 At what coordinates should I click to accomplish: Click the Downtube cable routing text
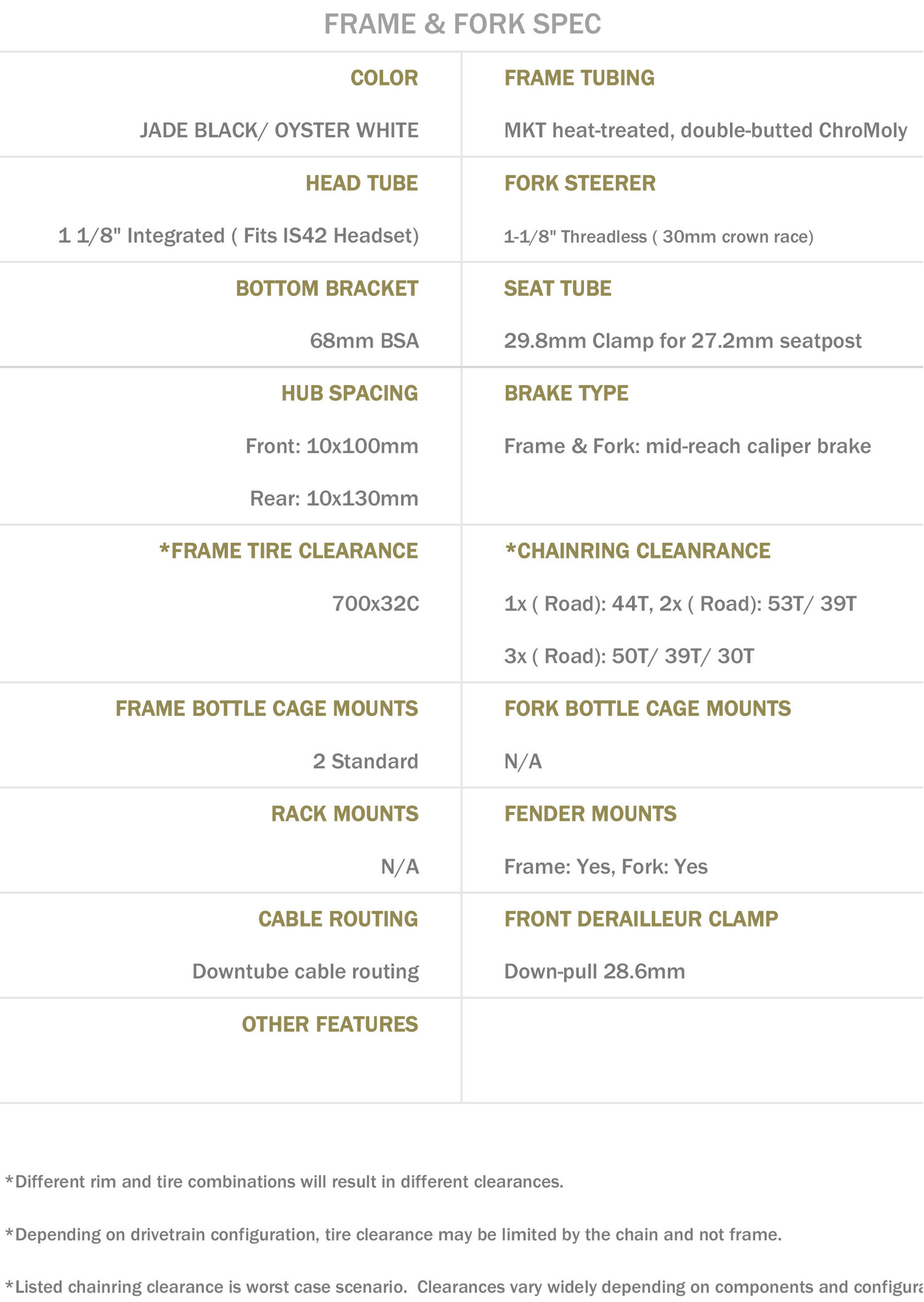tap(306, 972)
